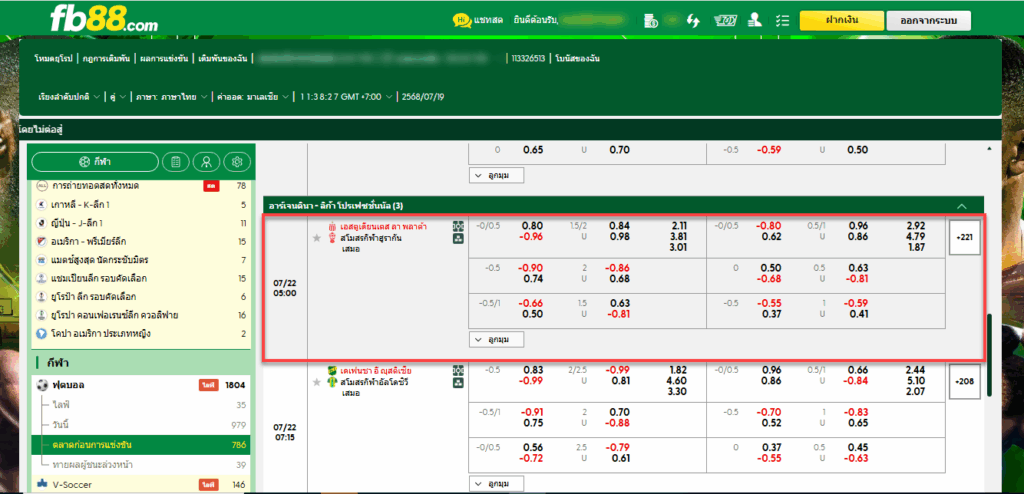Open กฎการเดิมพัน betting rules
Image resolution: width=1024 pixels, height=494 pixels.
pyautogui.click(x=106, y=58)
